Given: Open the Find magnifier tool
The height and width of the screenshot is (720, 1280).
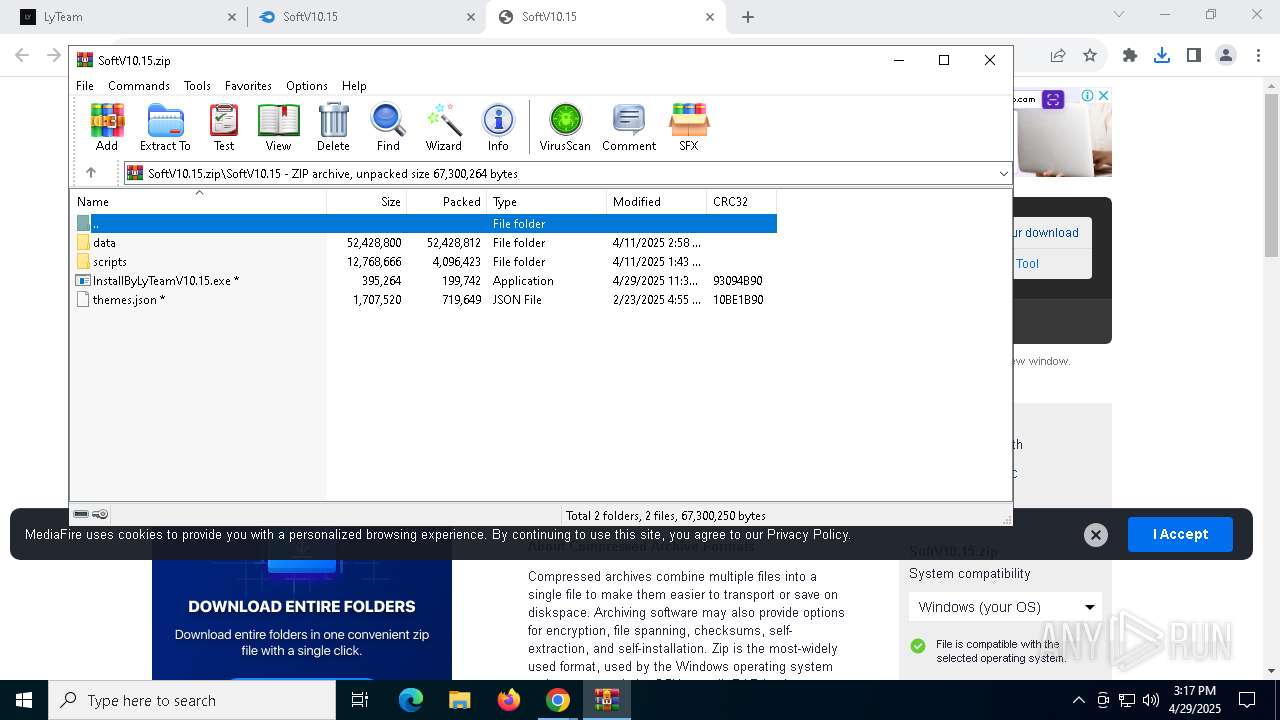Looking at the screenshot, I should (388, 127).
